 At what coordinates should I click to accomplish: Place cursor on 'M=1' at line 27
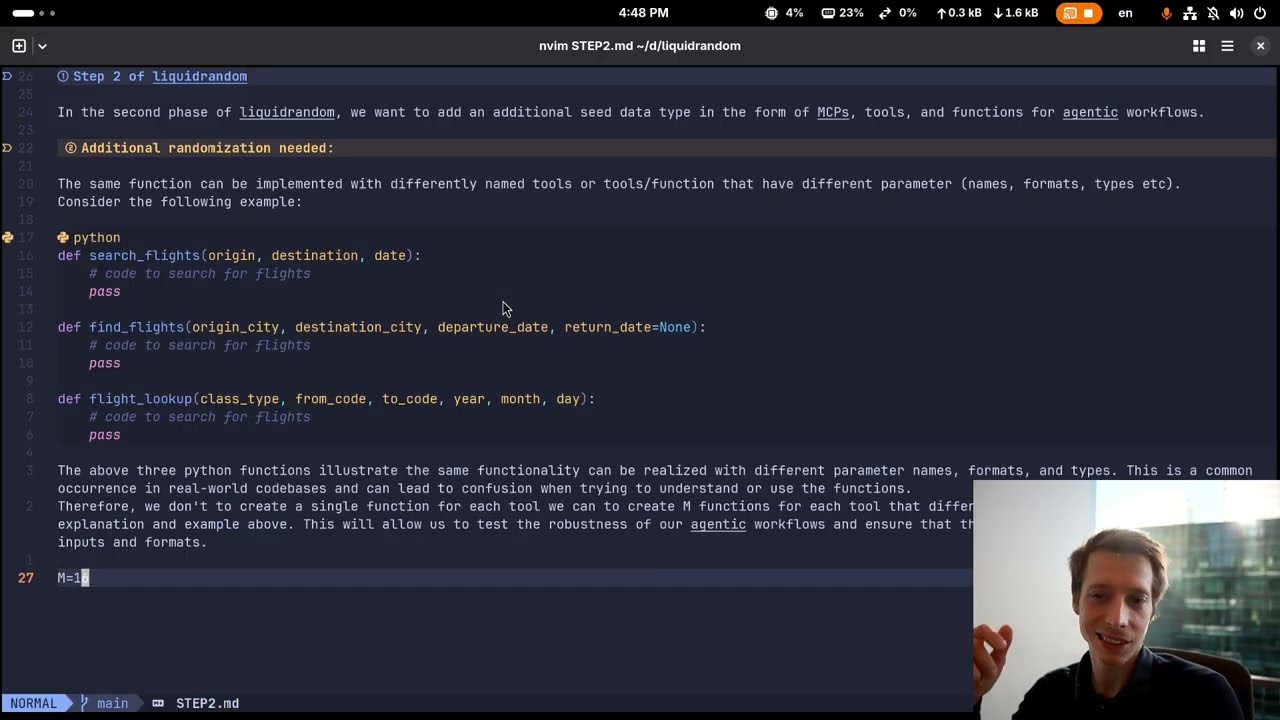click(x=69, y=578)
